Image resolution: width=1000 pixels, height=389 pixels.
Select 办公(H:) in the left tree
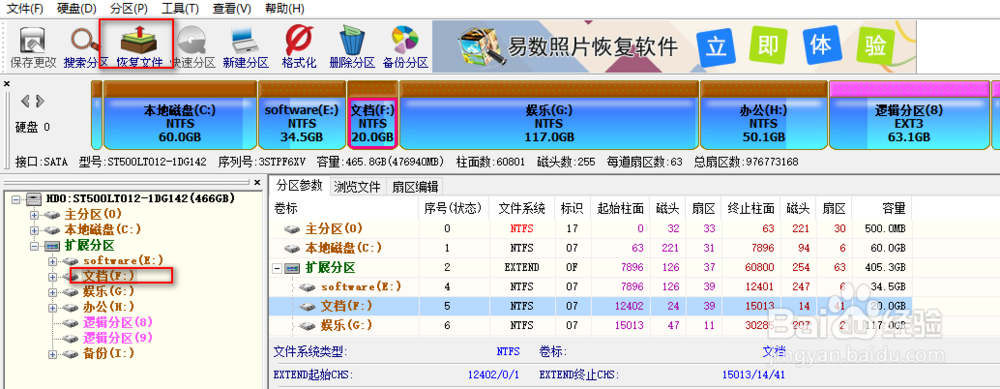tap(108, 307)
